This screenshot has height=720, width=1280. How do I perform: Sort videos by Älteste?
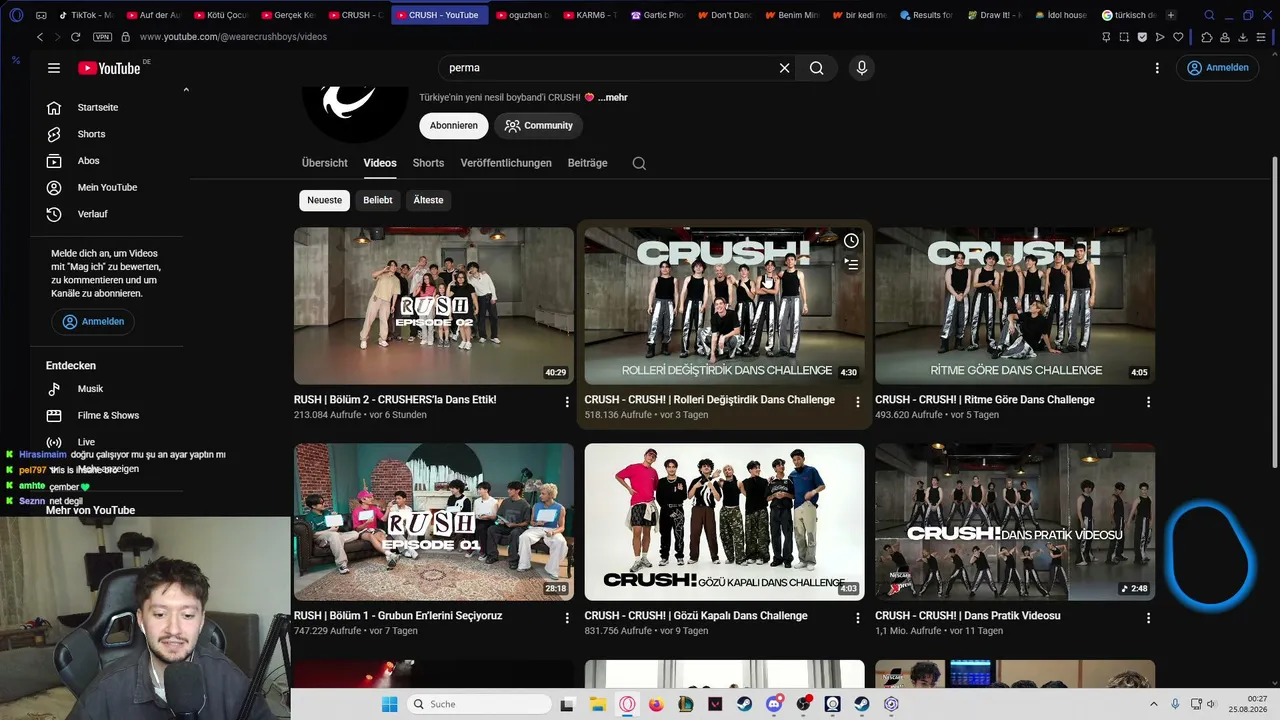[x=428, y=200]
